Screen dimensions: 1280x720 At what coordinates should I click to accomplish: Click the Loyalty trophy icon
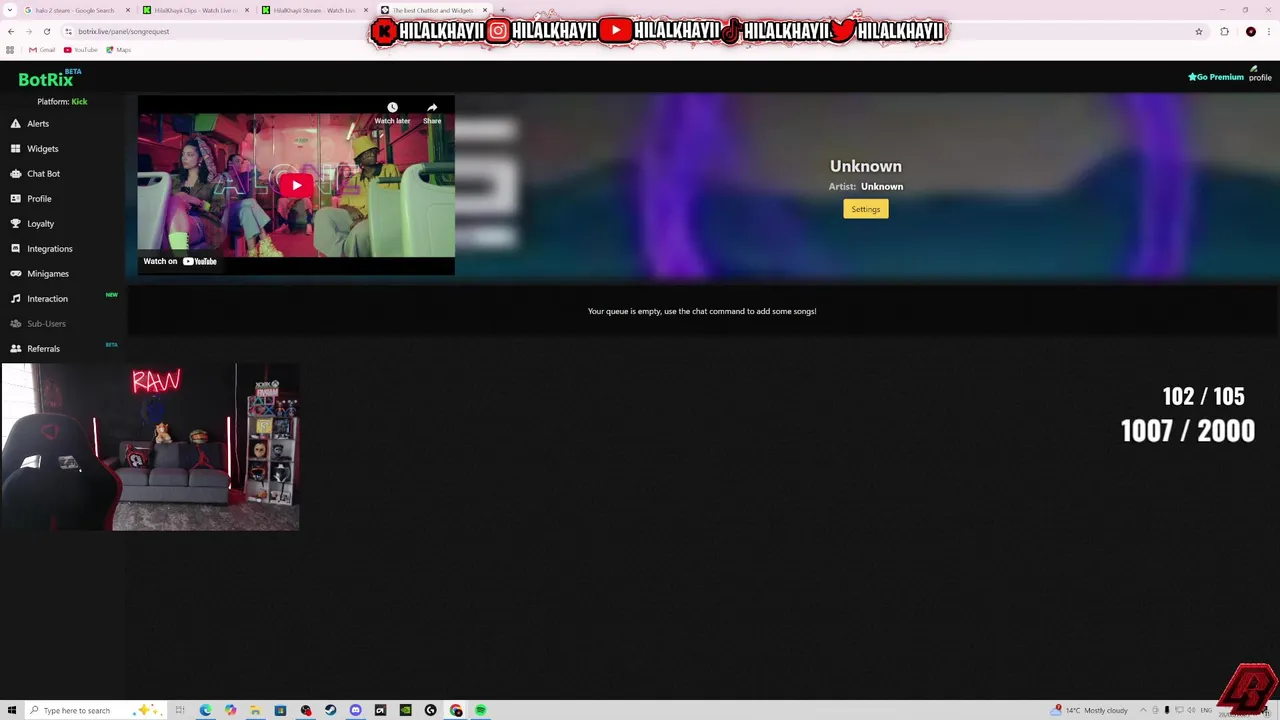click(15, 224)
